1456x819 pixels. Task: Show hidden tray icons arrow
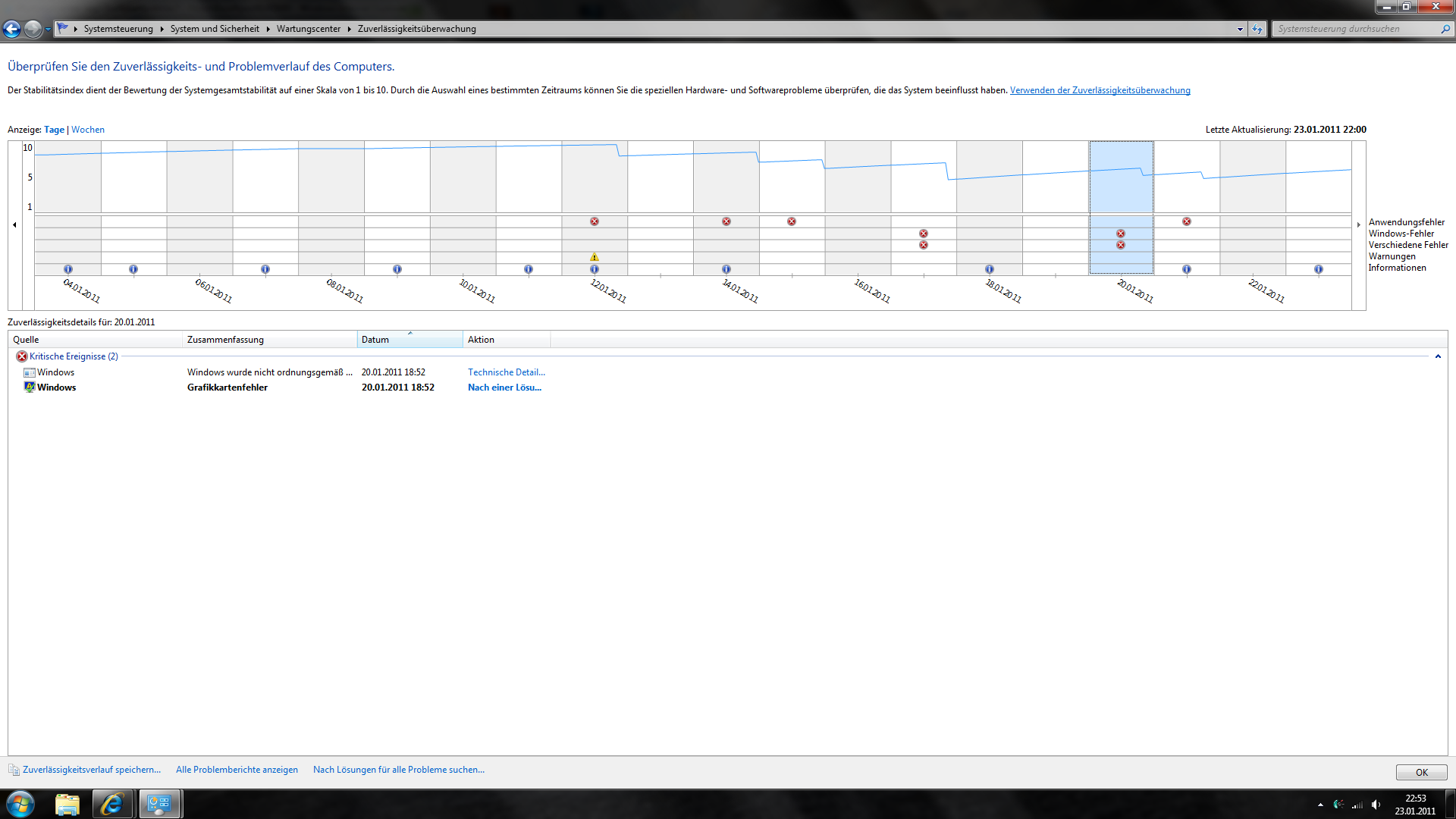point(1320,805)
